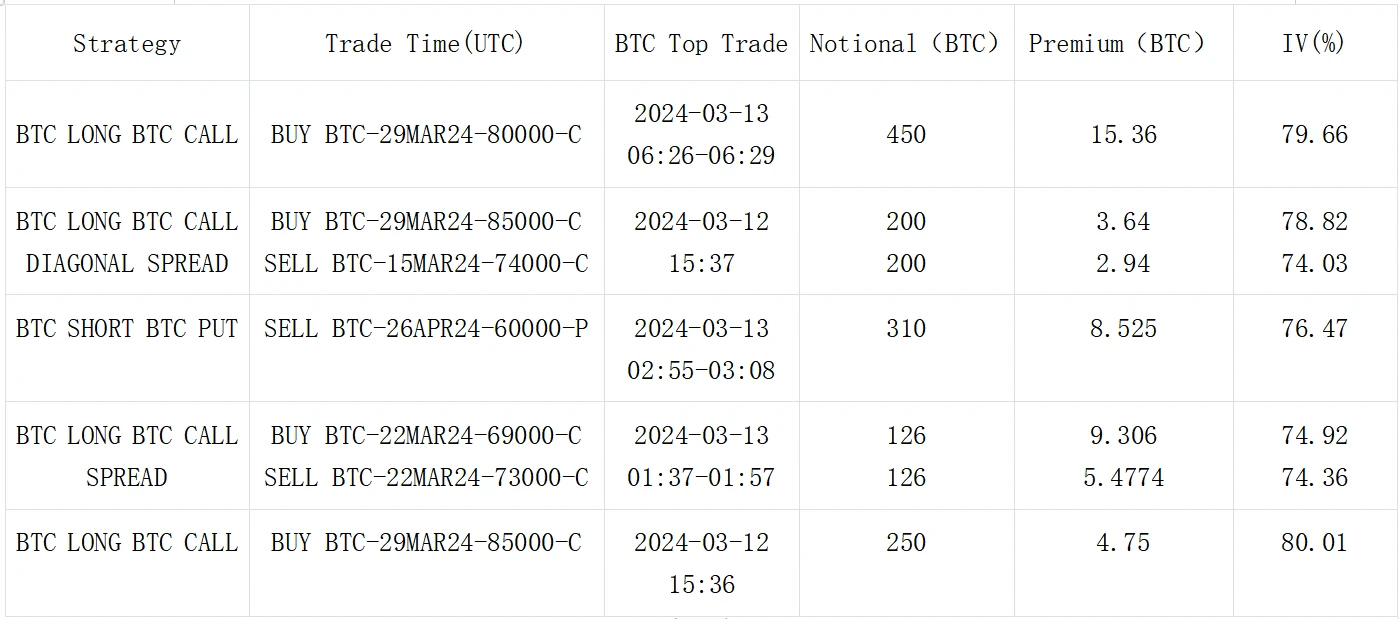Viewport: 1399px width, 619px height.
Task: Select the IV(%) column header
Action: 1314,44
